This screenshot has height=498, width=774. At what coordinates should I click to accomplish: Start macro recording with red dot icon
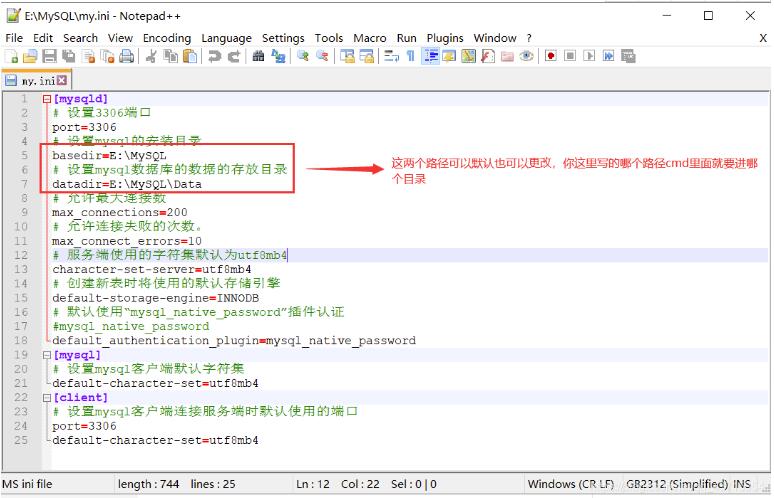click(551, 57)
